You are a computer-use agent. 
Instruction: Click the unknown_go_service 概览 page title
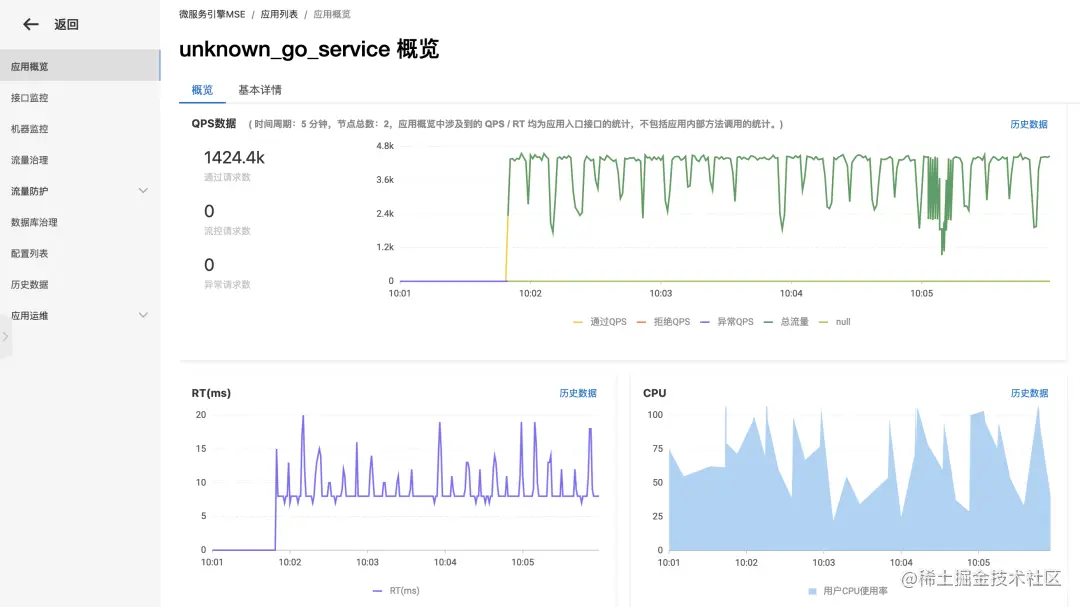click(x=309, y=49)
